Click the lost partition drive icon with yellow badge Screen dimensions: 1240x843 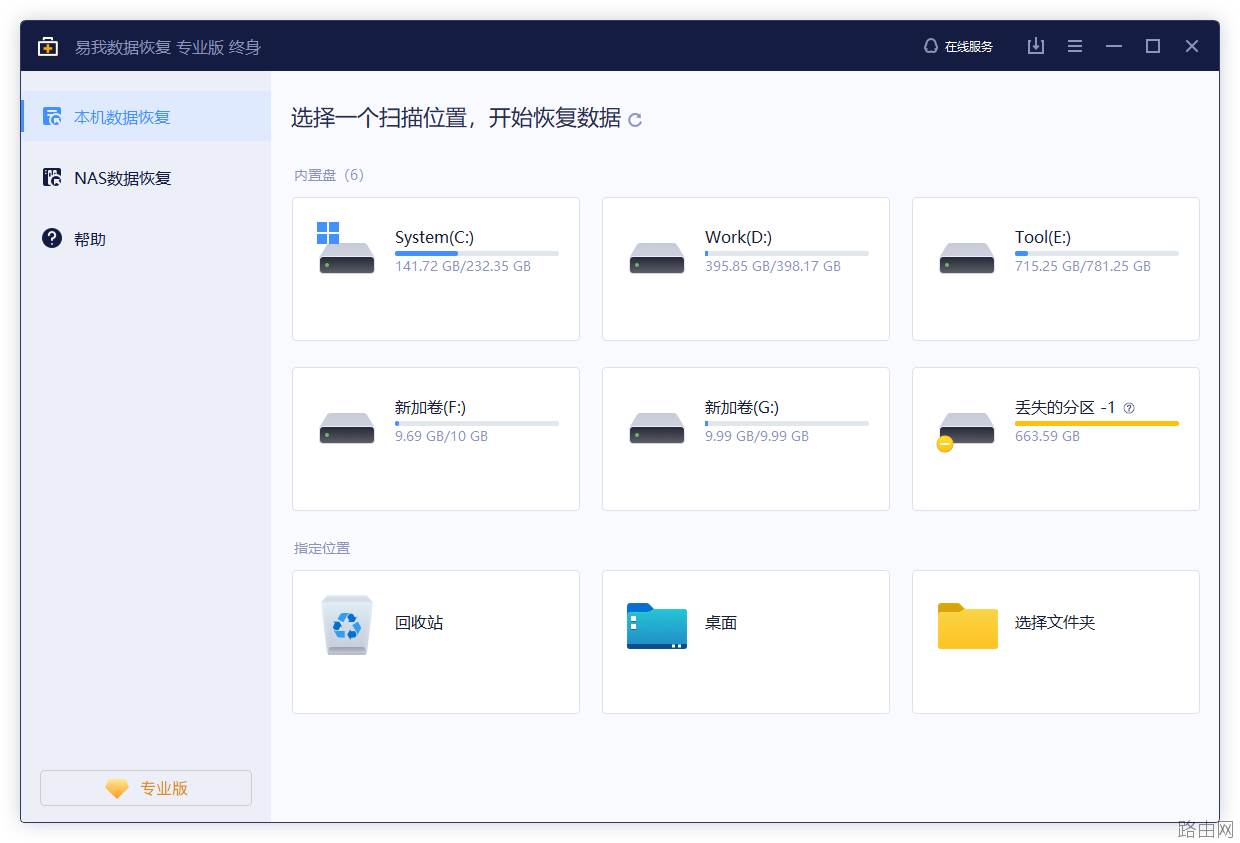[x=966, y=431]
